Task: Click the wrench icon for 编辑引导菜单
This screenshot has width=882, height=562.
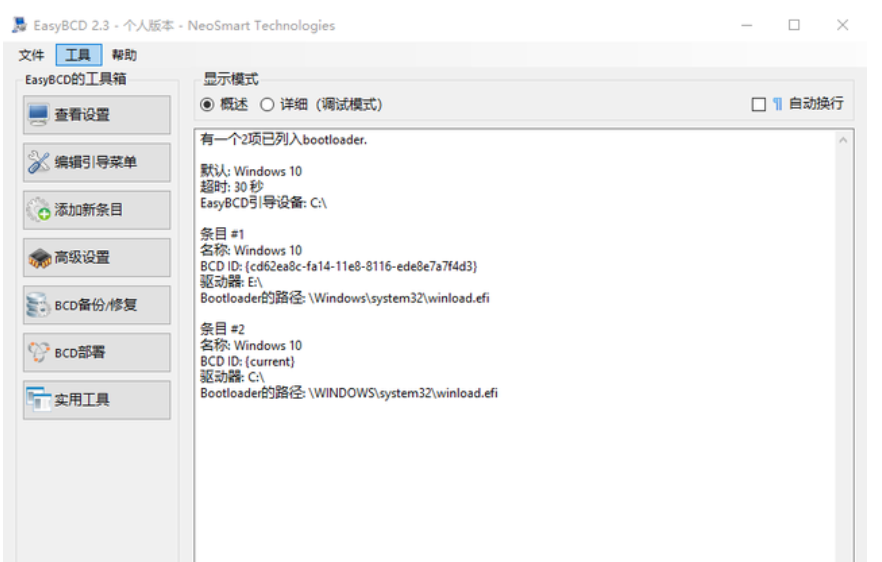Action: (x=39, y=162)
